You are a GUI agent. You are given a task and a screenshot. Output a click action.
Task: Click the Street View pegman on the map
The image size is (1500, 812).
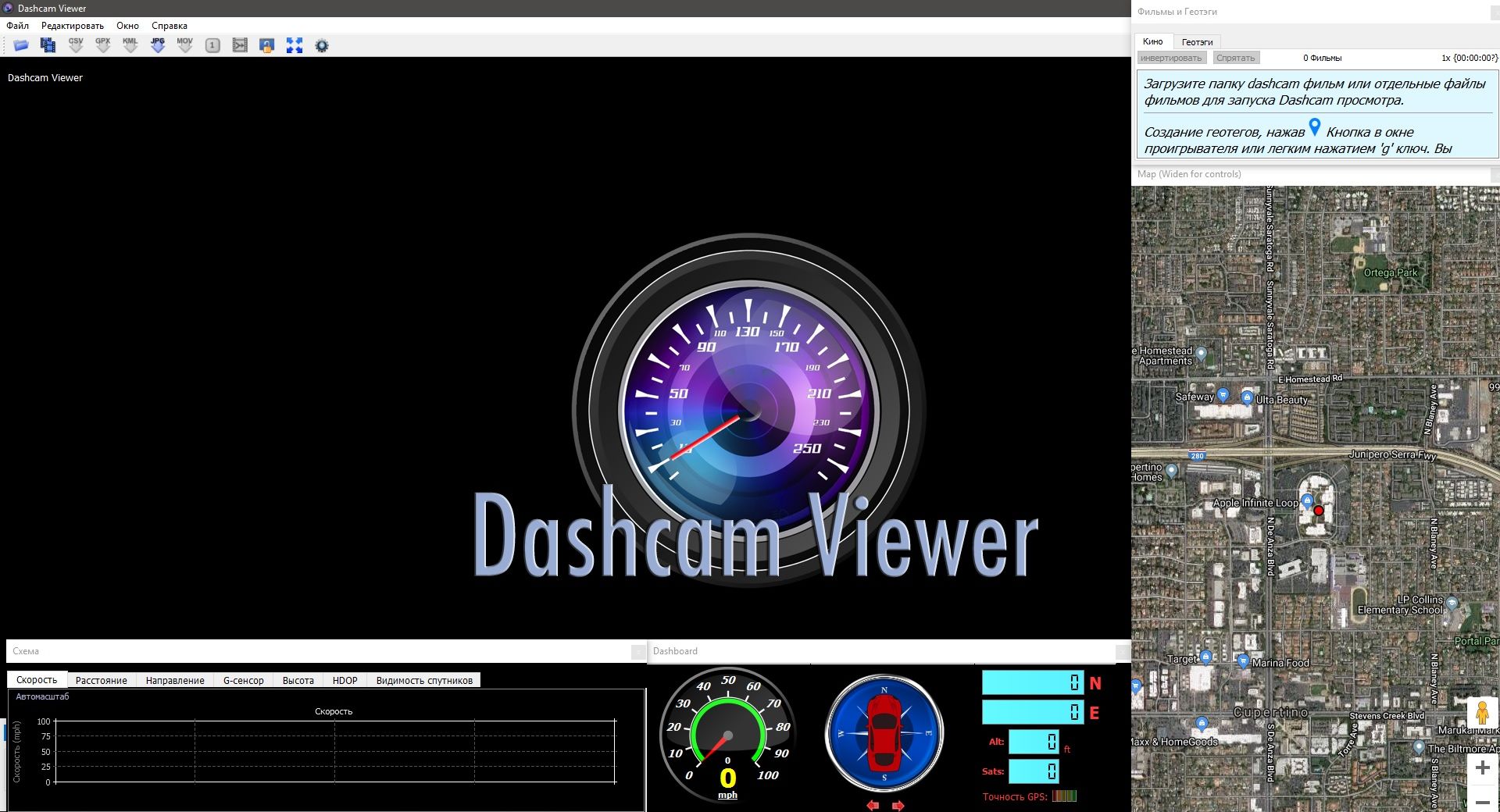point(1482,713)
